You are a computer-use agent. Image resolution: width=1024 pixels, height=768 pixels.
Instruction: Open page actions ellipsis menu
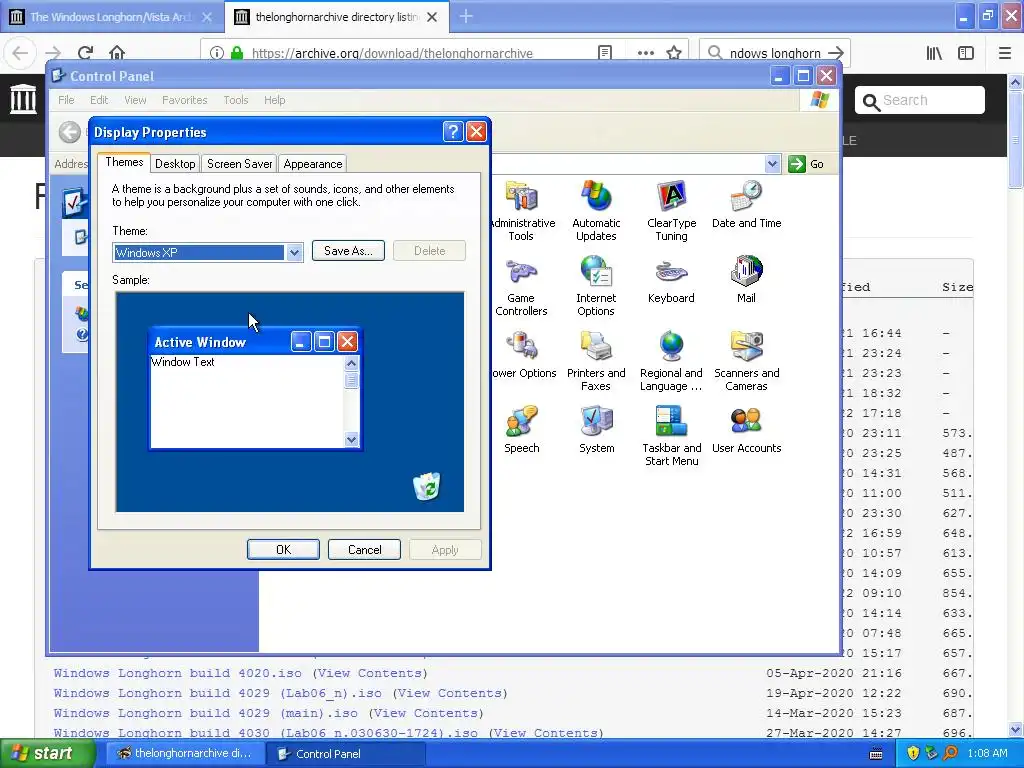tap(645, 53)
